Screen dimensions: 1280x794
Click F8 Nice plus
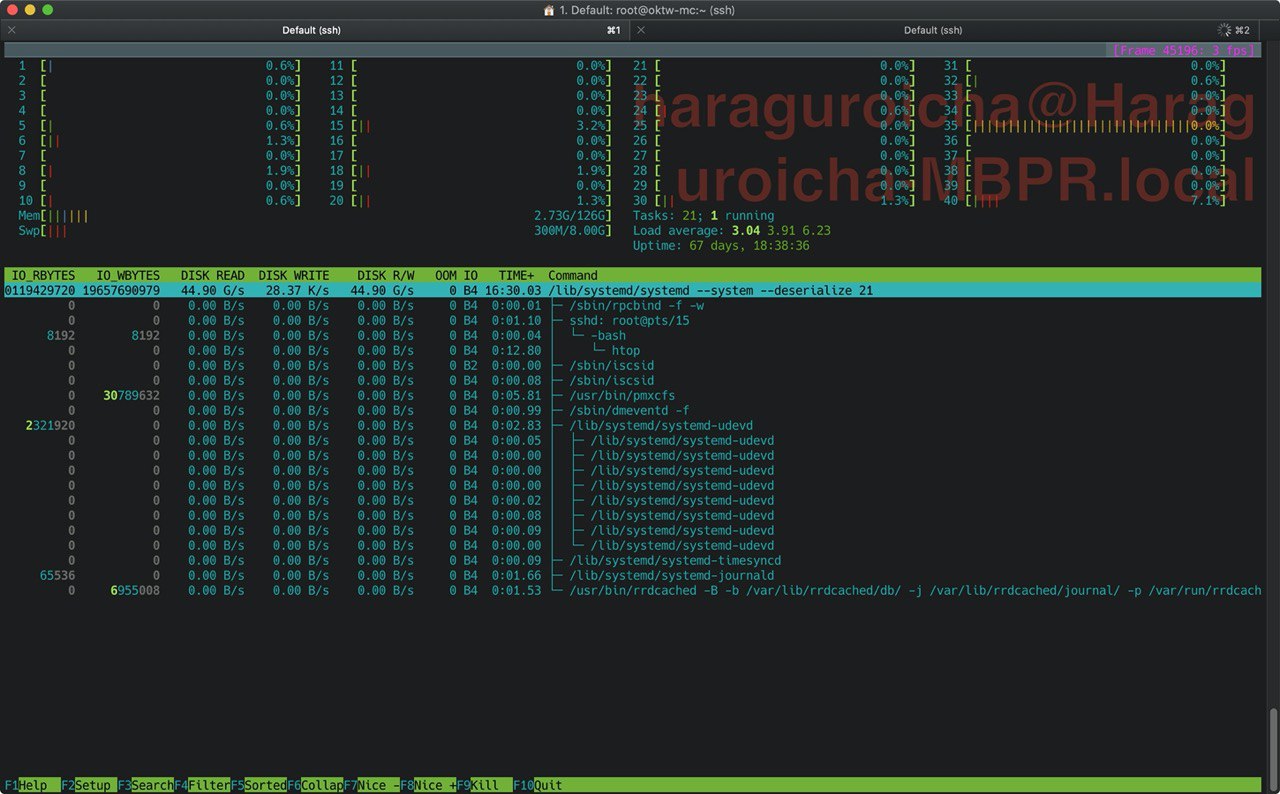(x=428, y=785)
